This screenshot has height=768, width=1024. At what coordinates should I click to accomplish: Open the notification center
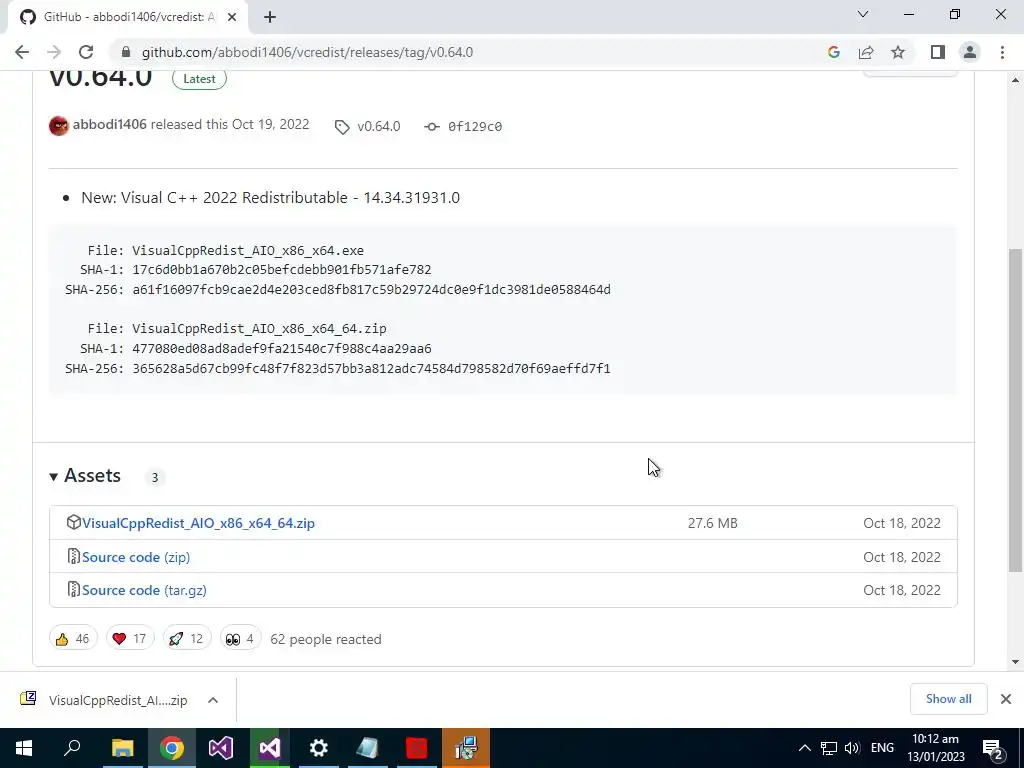[x=993, y=749]
